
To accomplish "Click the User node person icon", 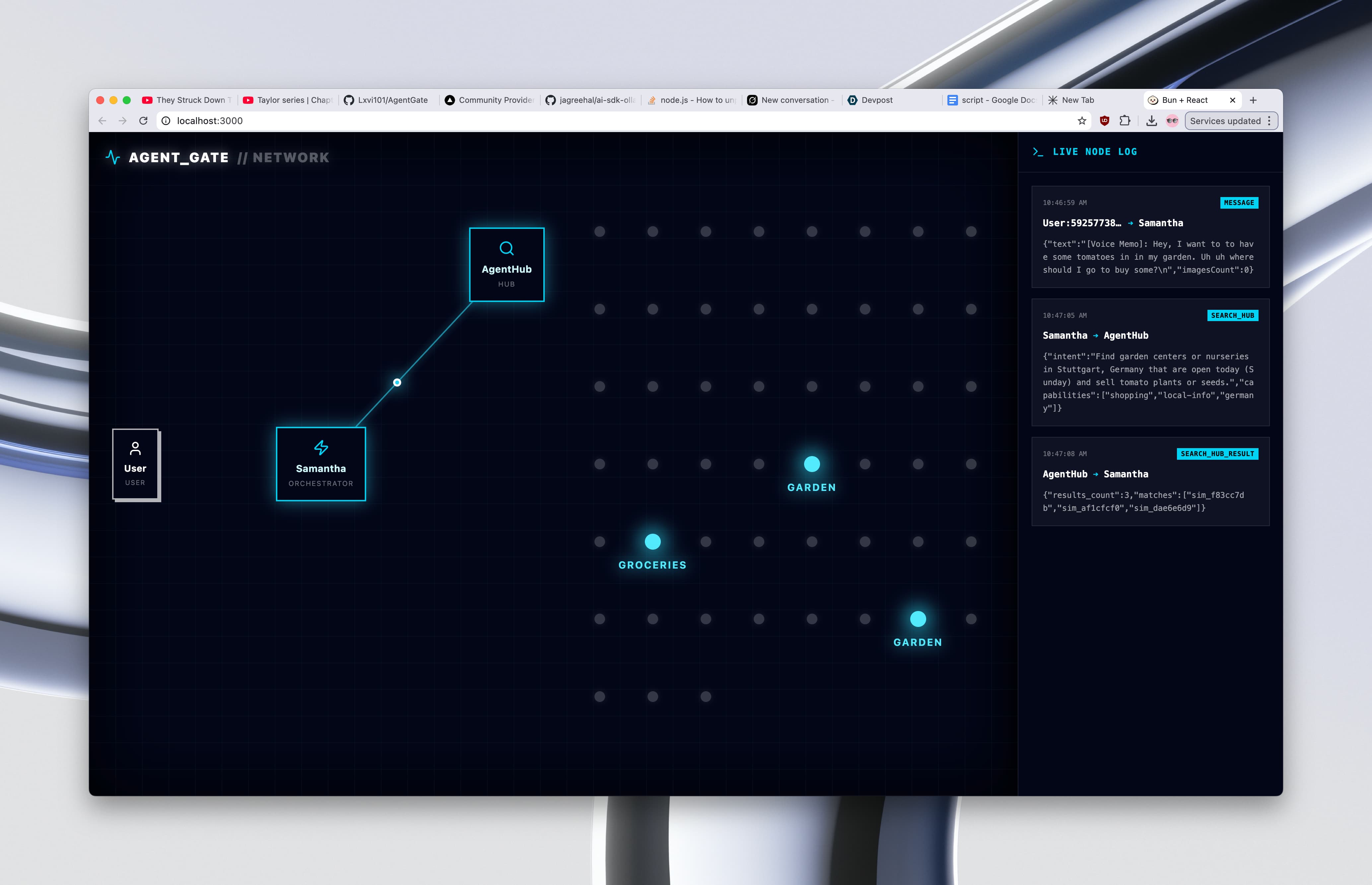I will coord(135,448).
